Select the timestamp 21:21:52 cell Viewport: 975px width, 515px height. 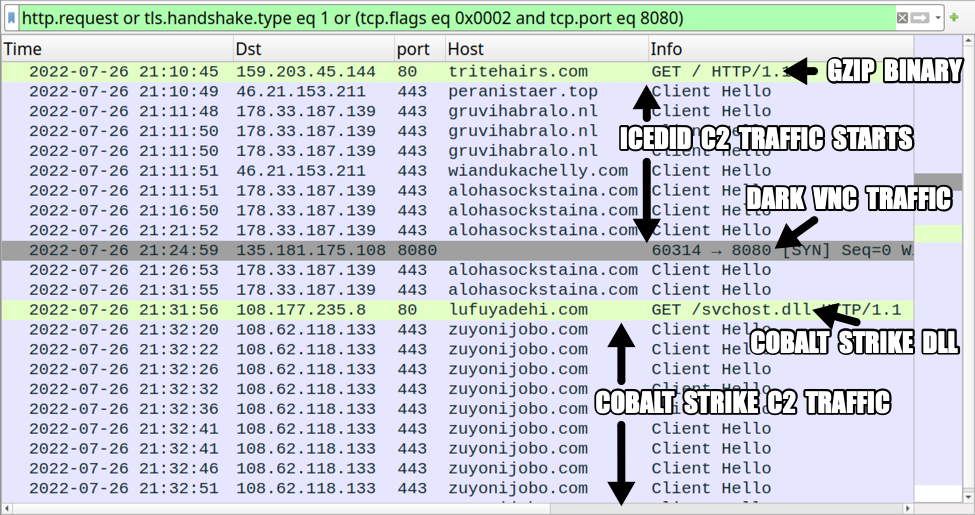124,231
